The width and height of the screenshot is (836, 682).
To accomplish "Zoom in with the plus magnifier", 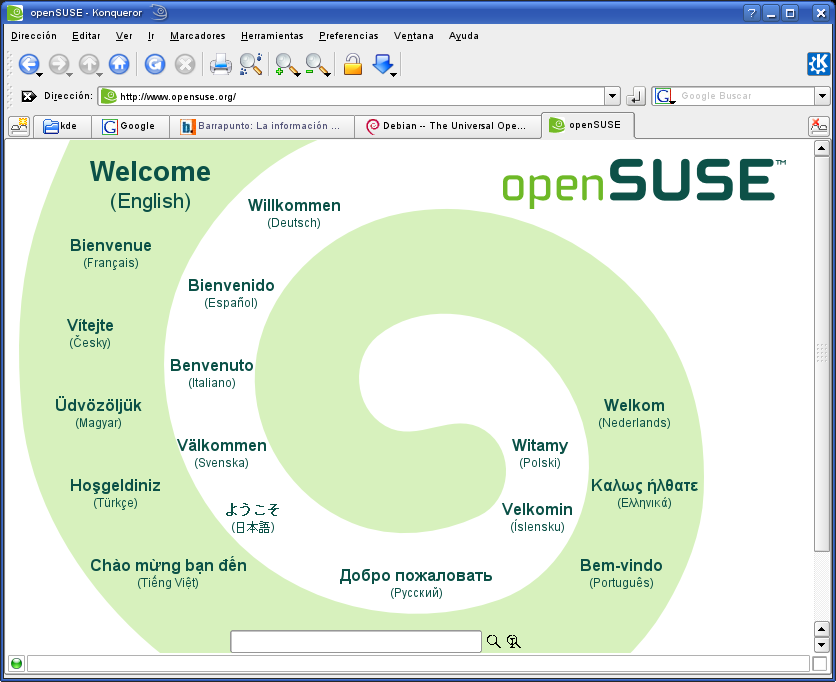I will [286, 65].
